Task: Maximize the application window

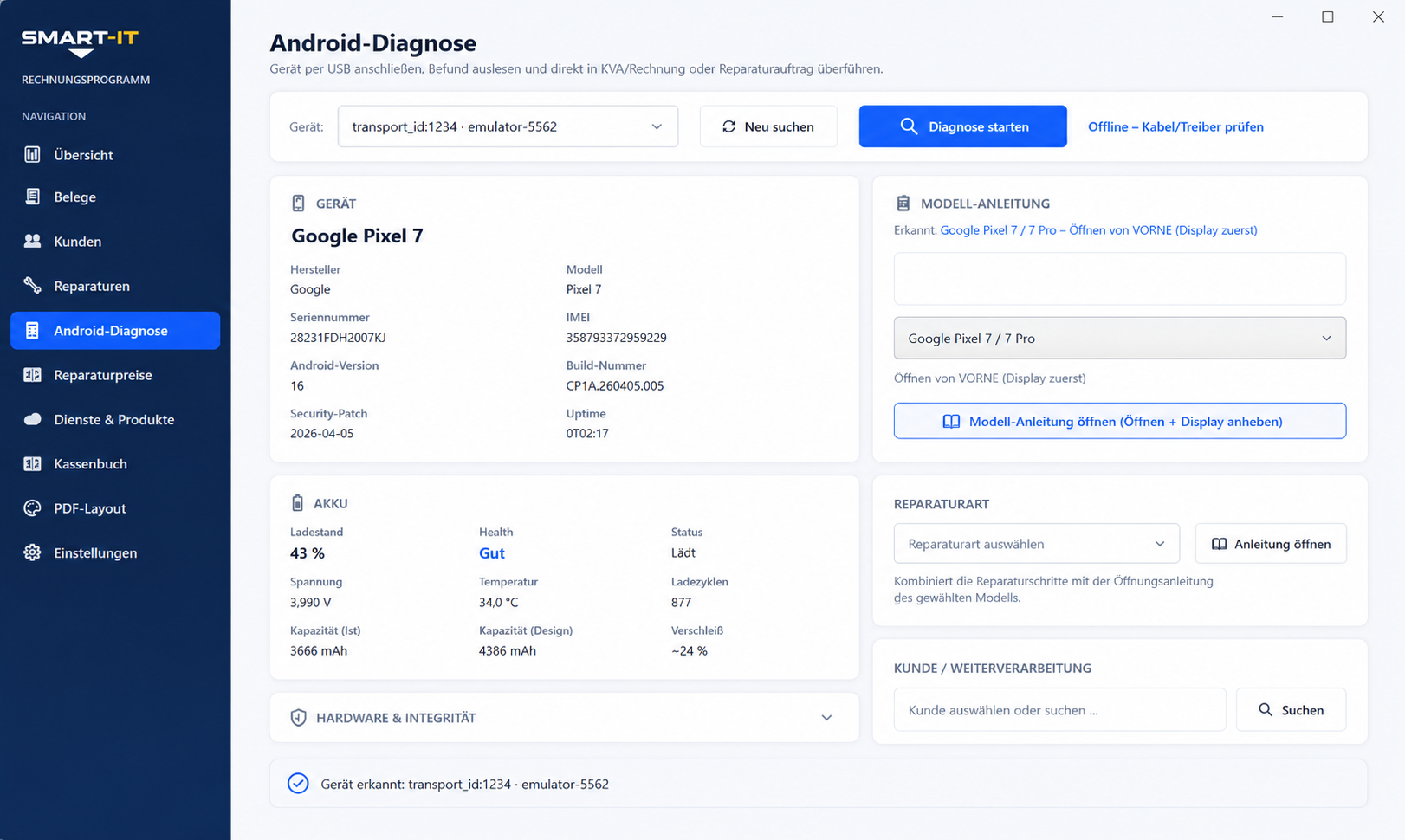Action: (1327, 16)
